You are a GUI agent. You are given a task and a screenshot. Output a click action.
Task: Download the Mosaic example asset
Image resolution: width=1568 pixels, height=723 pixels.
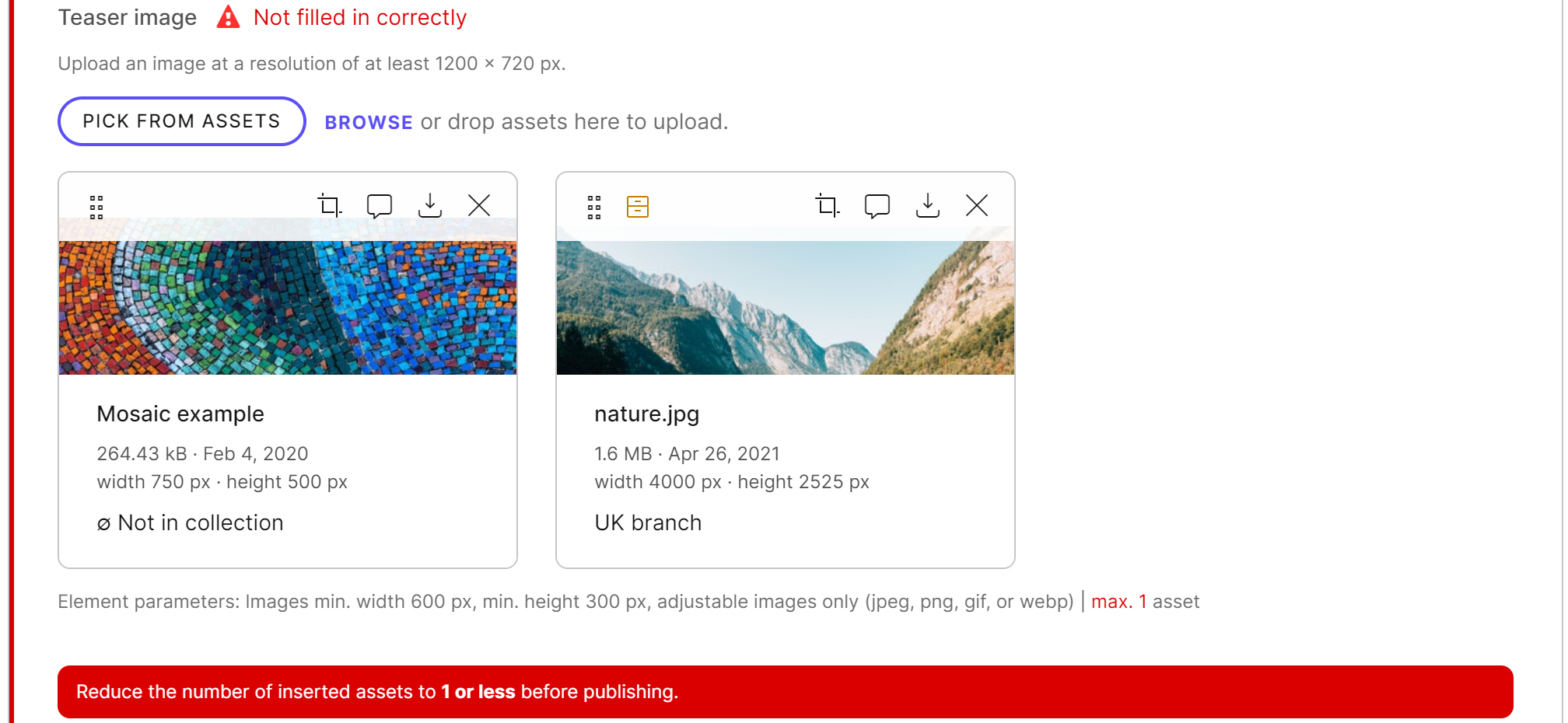point(430,206)
